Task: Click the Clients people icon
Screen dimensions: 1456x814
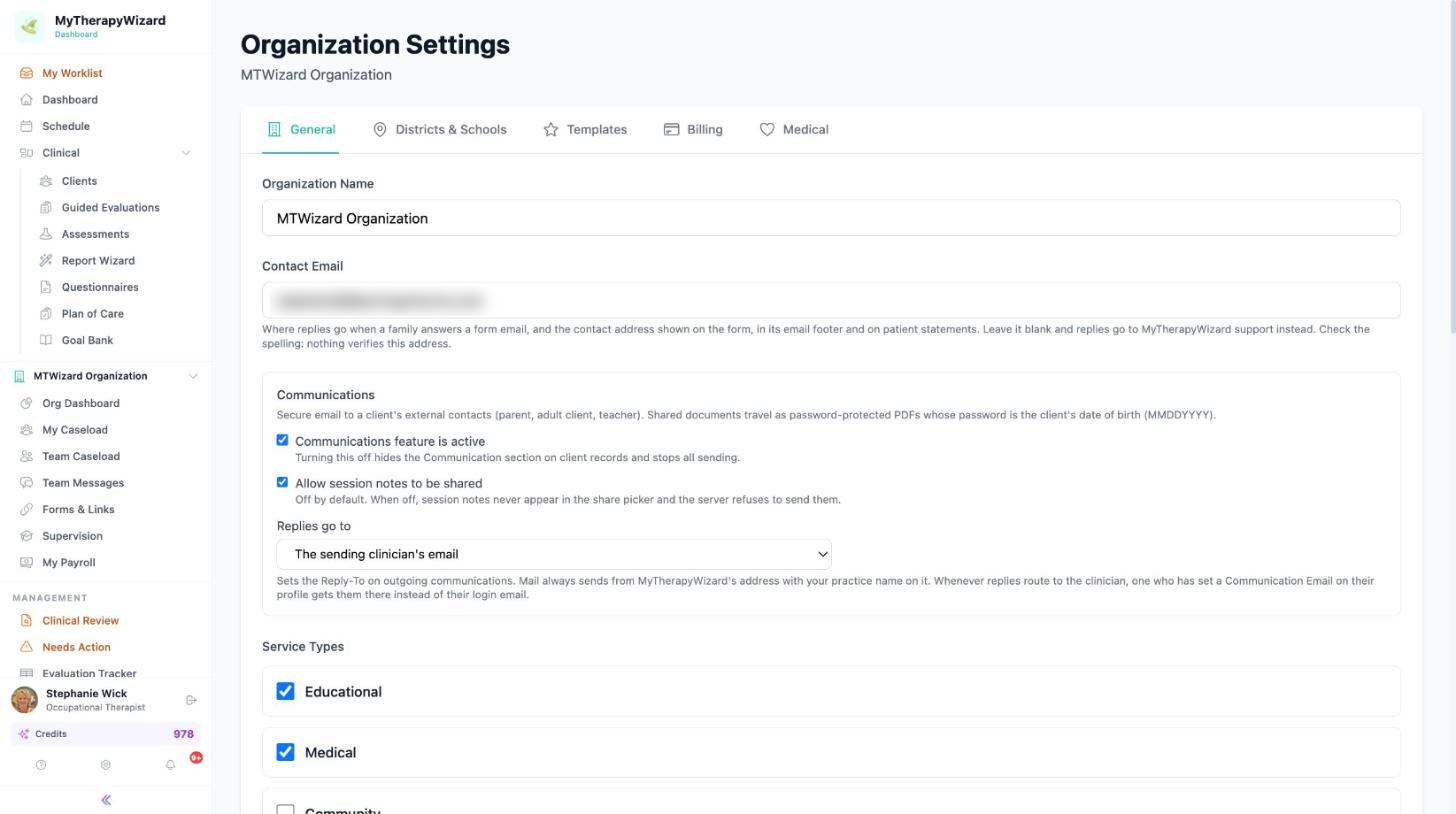Action: point(46,181)
